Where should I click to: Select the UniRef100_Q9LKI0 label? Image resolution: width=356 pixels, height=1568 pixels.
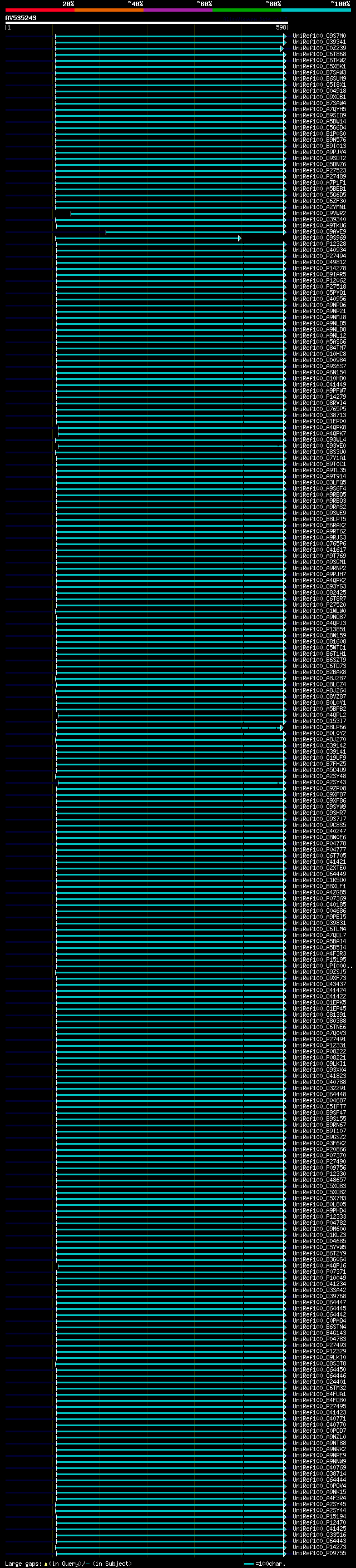pyautogui.click(x=319, y=1357)
